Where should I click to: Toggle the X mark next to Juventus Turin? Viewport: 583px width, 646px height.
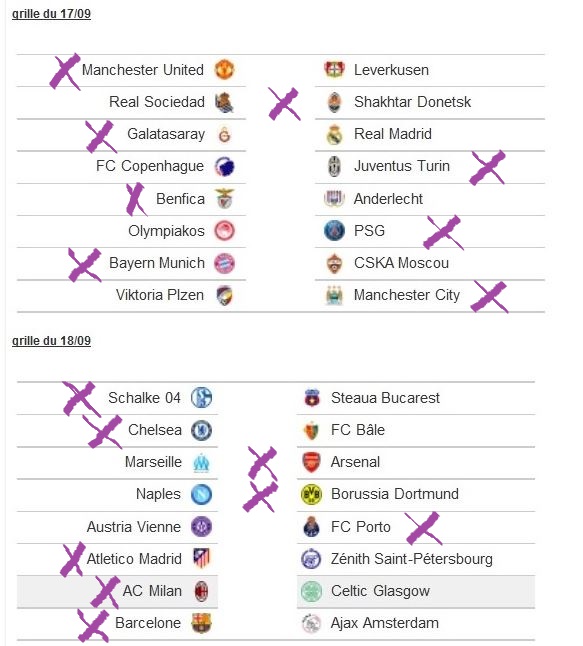(x=488, y=167)
